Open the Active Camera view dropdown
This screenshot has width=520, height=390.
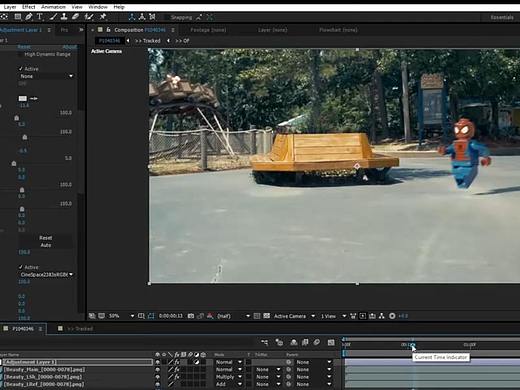click(x=294, y=316)
